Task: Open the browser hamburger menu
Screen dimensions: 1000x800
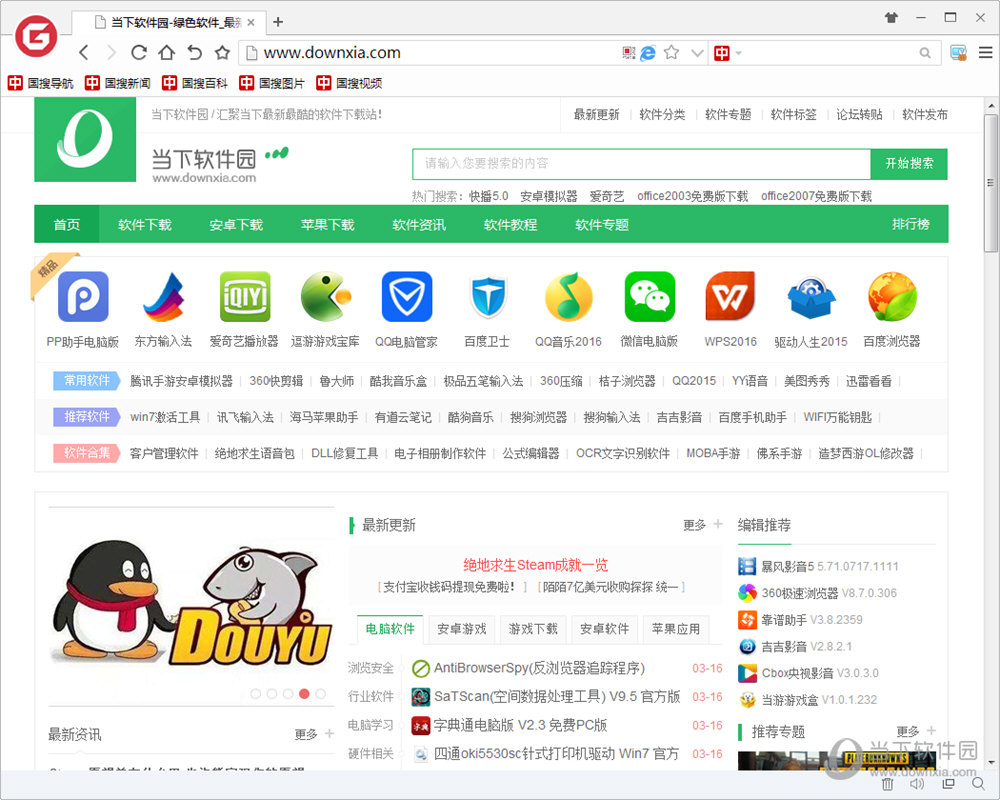Action: click(x=985, y=52)
